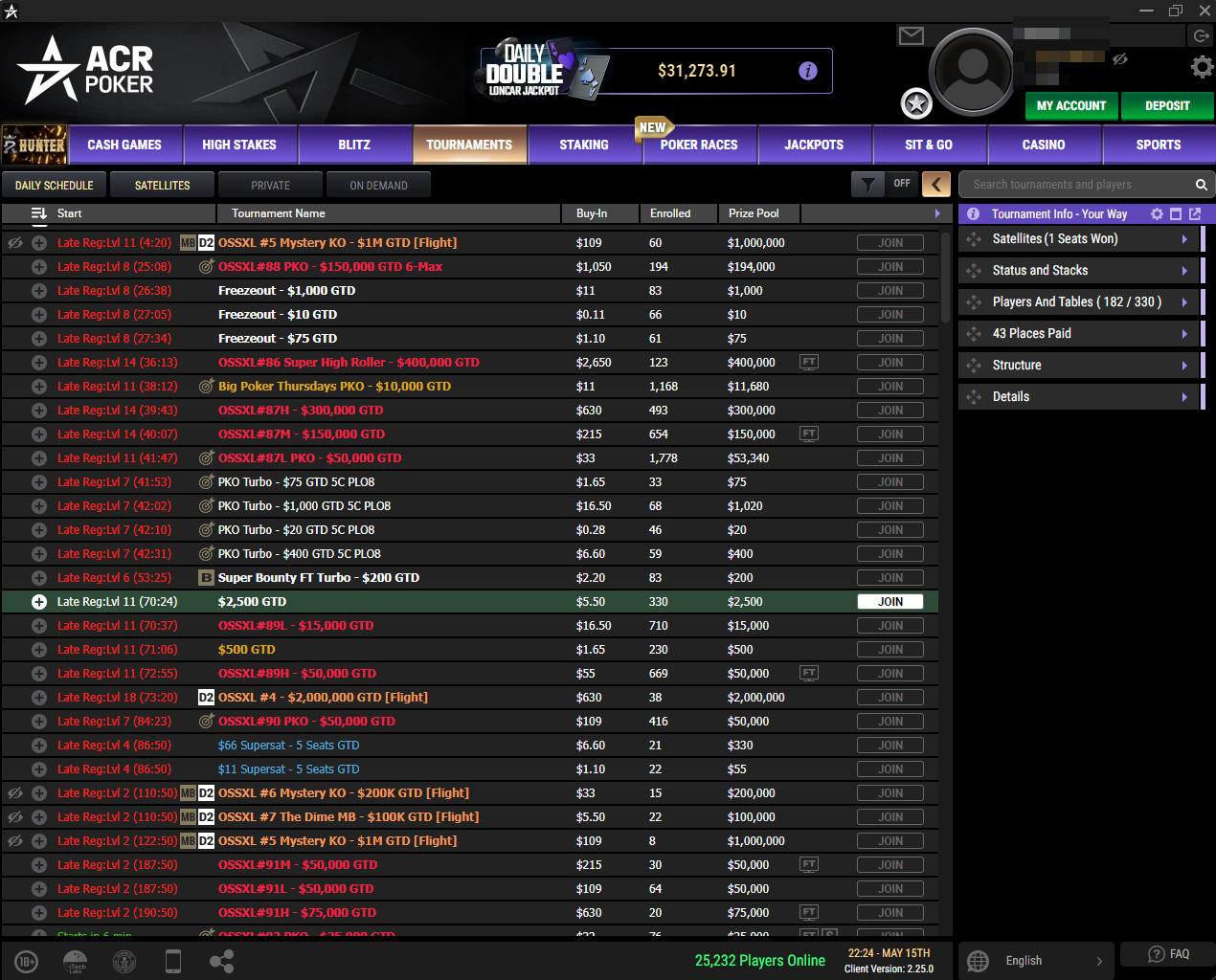Open the Satellites sub-tab

click(x=162, y=185)
